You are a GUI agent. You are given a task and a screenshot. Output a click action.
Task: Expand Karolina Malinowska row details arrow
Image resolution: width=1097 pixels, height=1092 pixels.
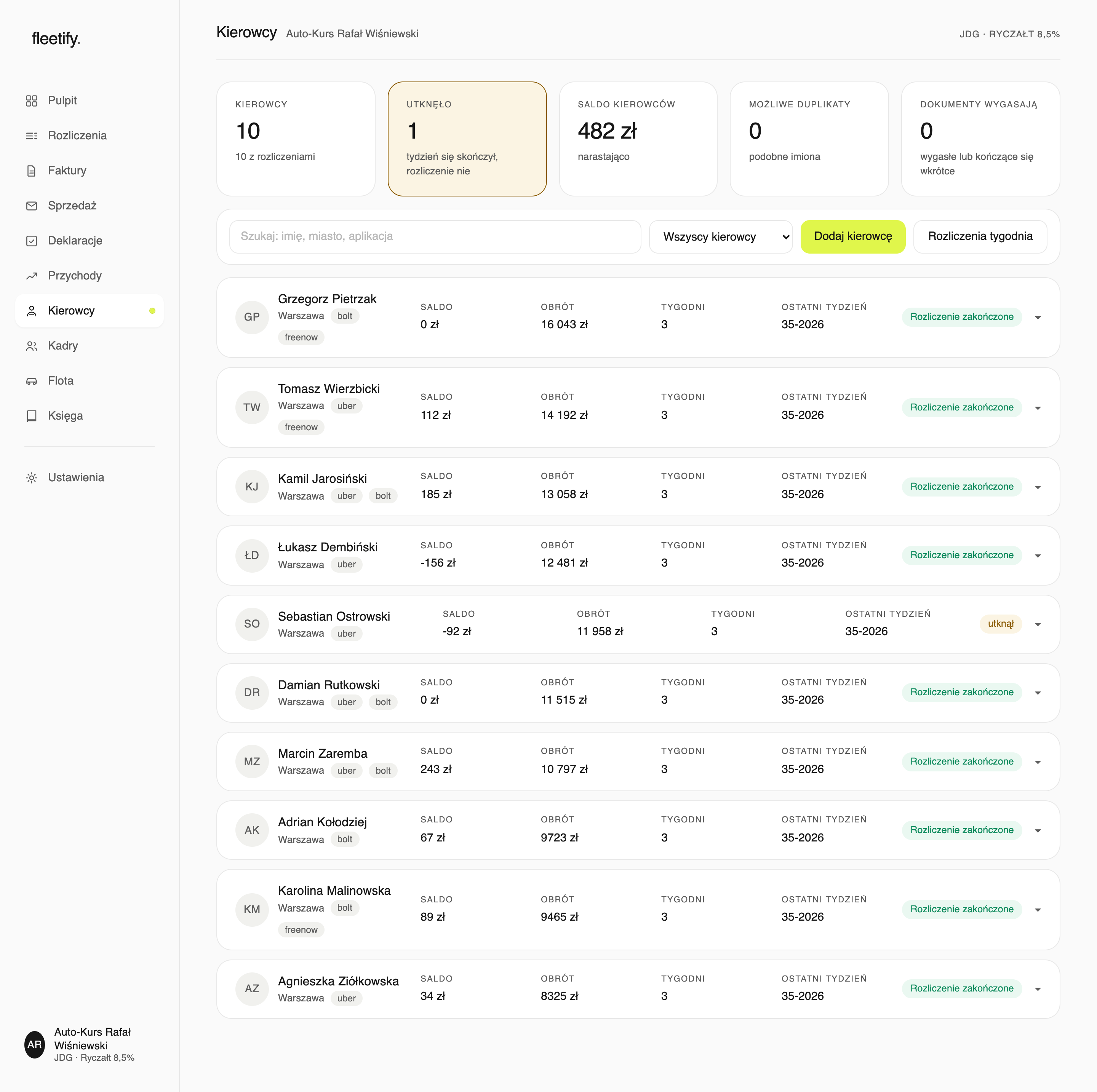tap(1037, 910)
